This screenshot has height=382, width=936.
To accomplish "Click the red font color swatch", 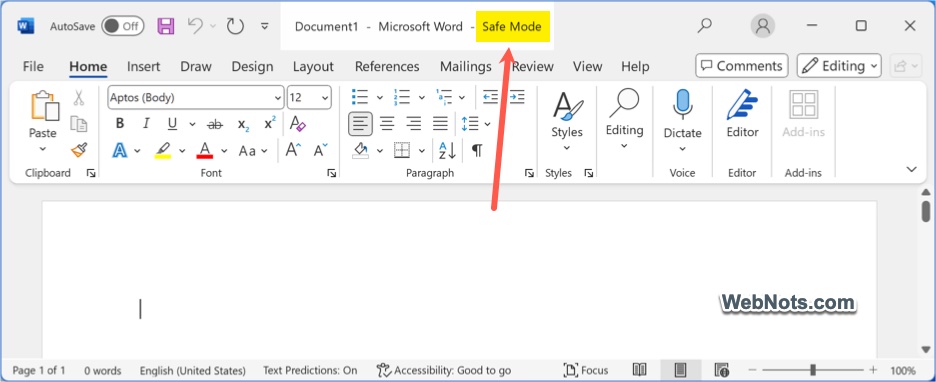I will point(205,156).
